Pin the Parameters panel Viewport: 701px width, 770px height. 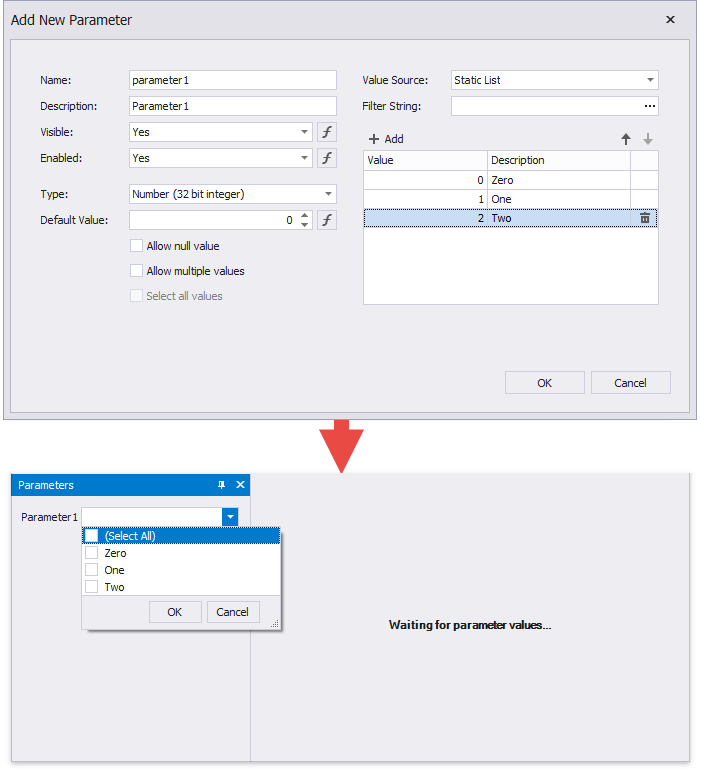click(222, 485)
